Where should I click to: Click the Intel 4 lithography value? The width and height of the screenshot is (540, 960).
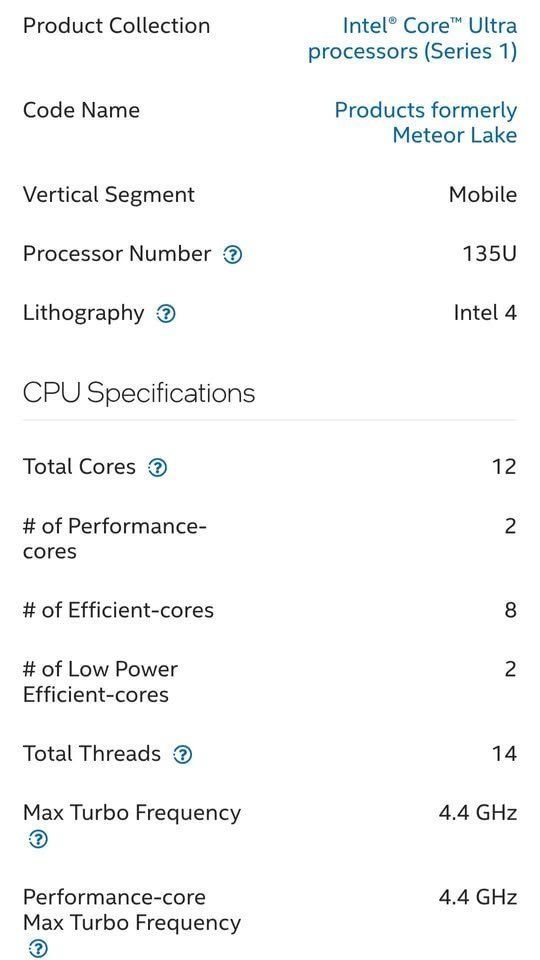pos(485,313)
